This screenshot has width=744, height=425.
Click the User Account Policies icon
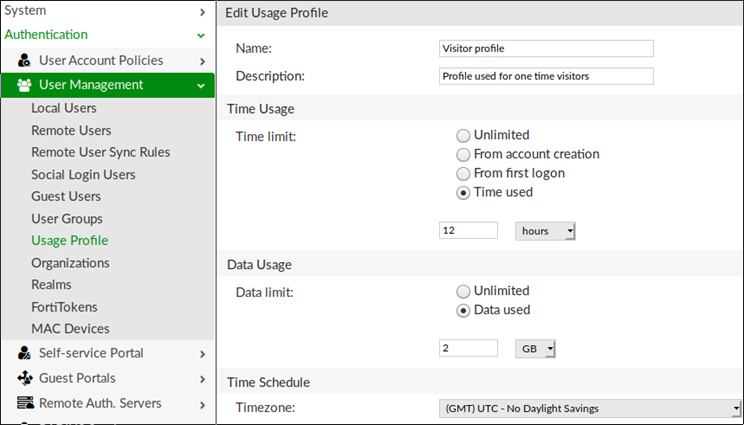[x=25, y=61]
